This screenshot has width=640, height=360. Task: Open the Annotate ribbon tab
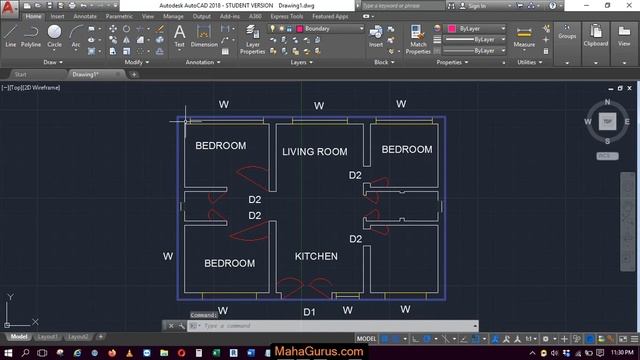85,16
